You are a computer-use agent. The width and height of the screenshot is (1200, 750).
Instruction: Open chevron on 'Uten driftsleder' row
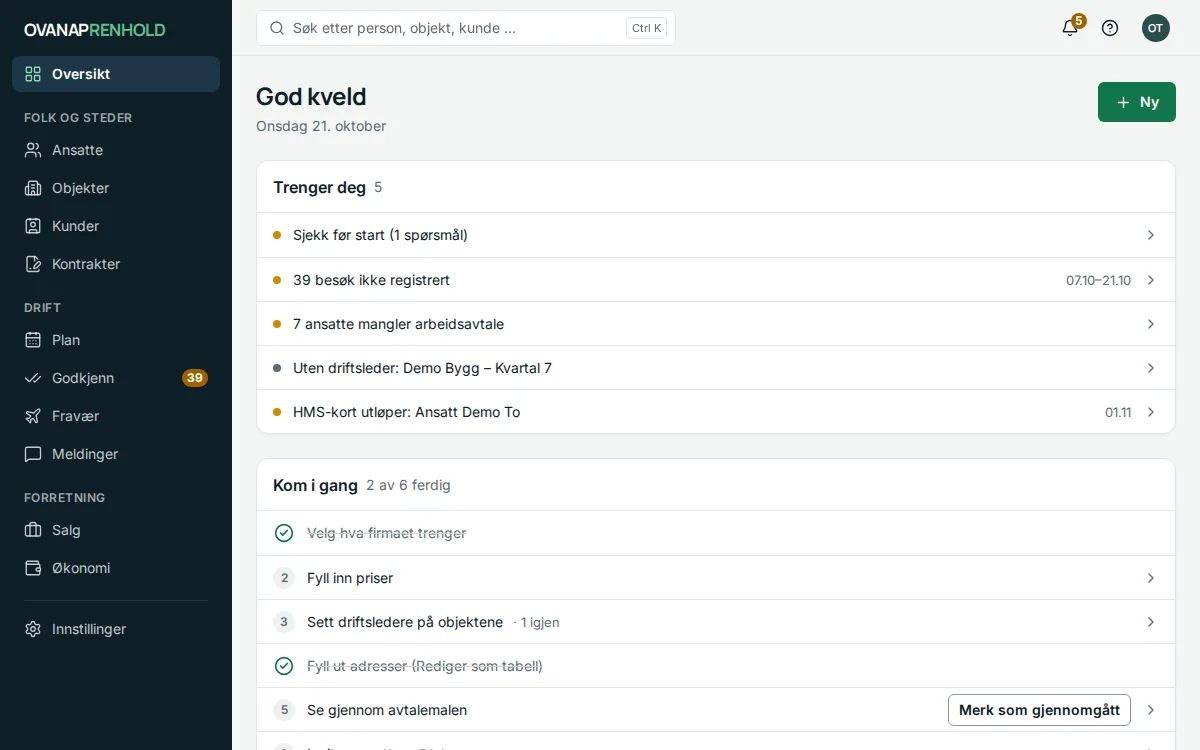click(1151, 368)
